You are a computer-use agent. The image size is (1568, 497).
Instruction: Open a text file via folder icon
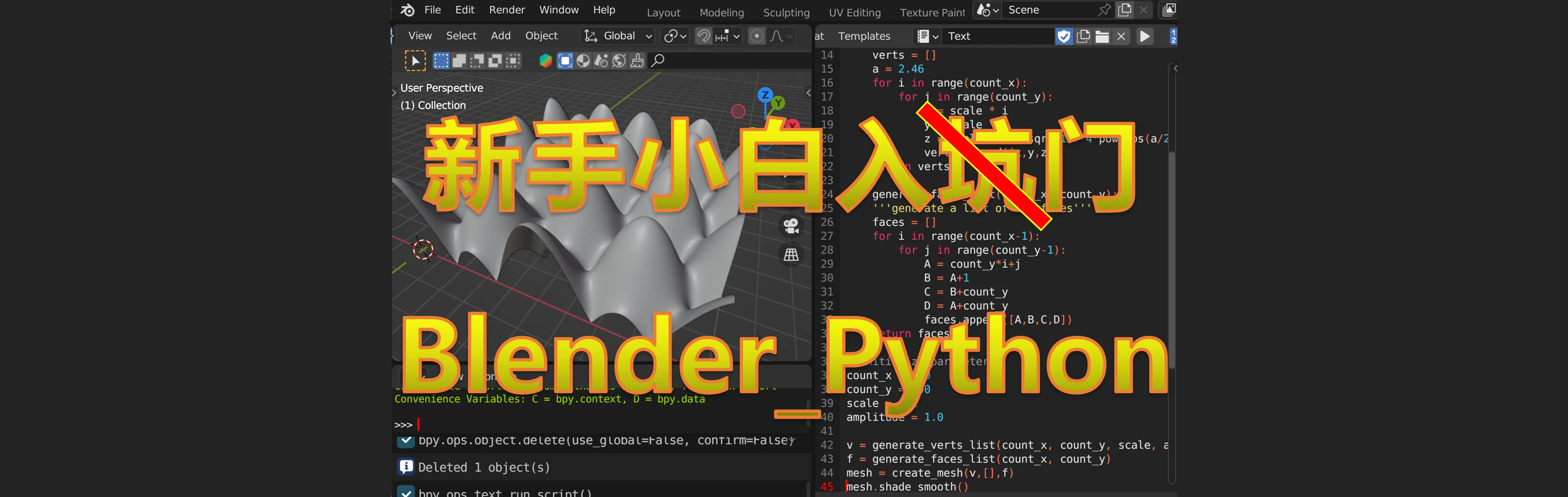(x=1102, y=36)
